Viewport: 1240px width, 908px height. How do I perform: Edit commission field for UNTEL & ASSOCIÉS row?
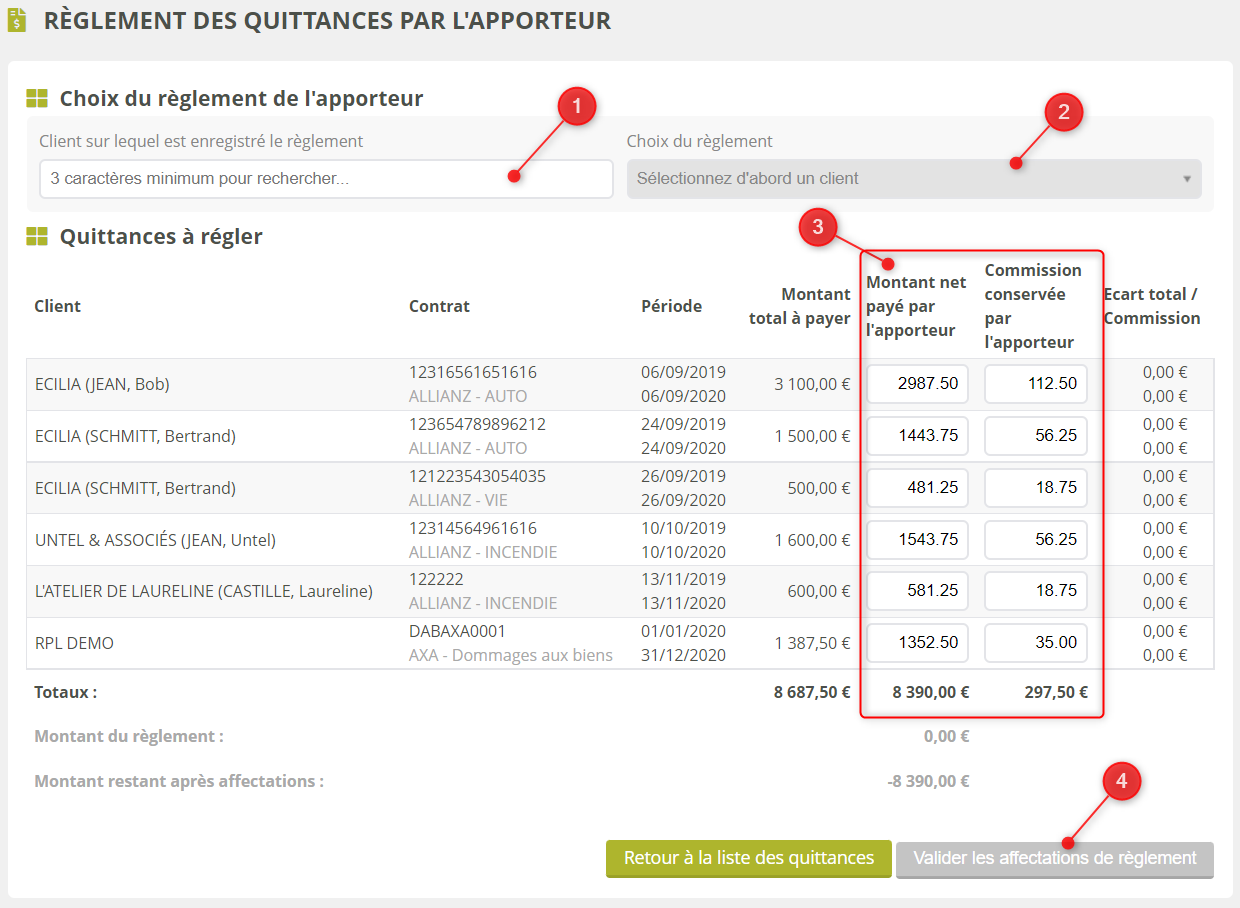tap(1035, 540)
